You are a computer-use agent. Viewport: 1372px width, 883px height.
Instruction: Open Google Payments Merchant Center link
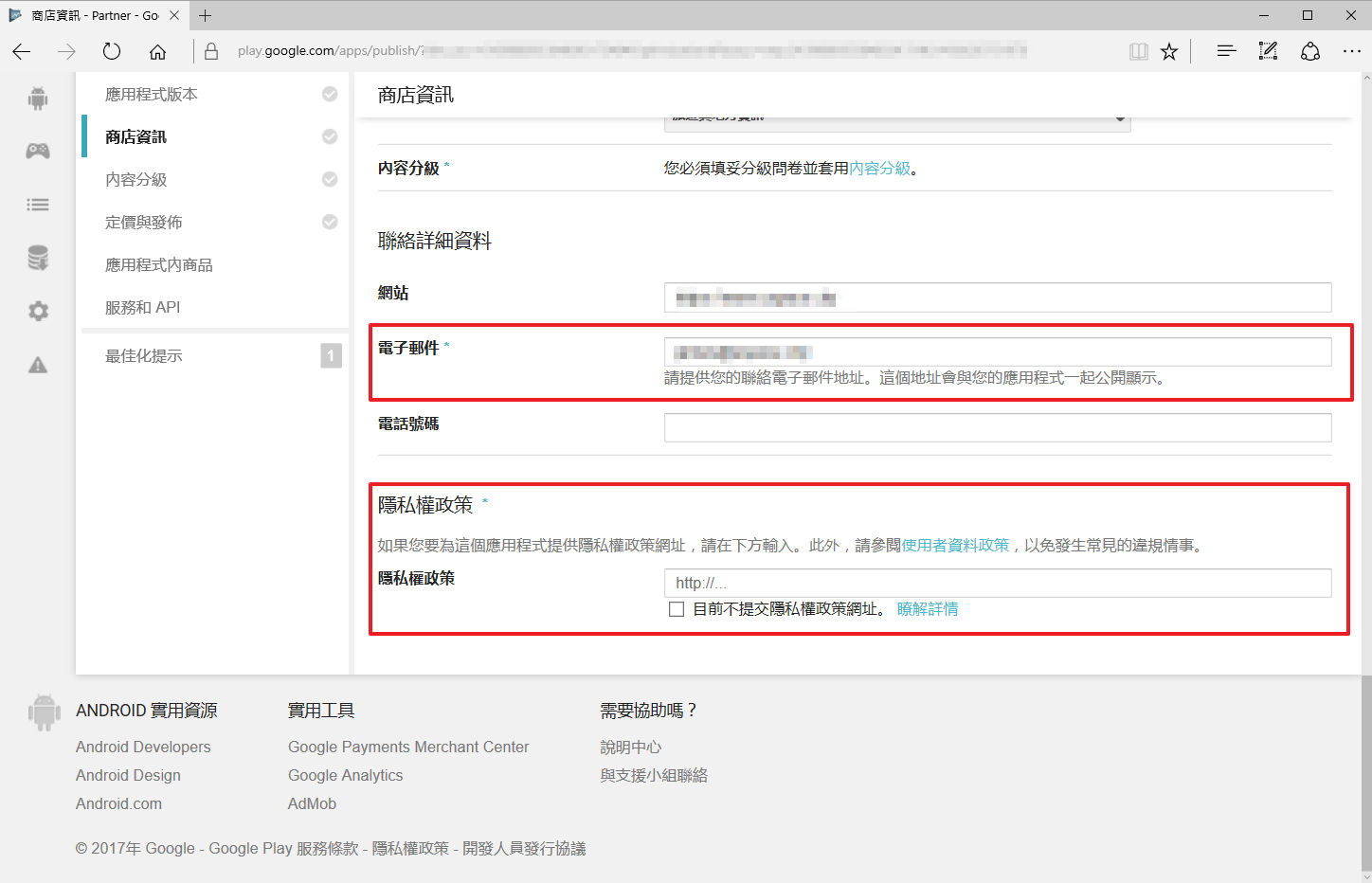pos(408,747)
